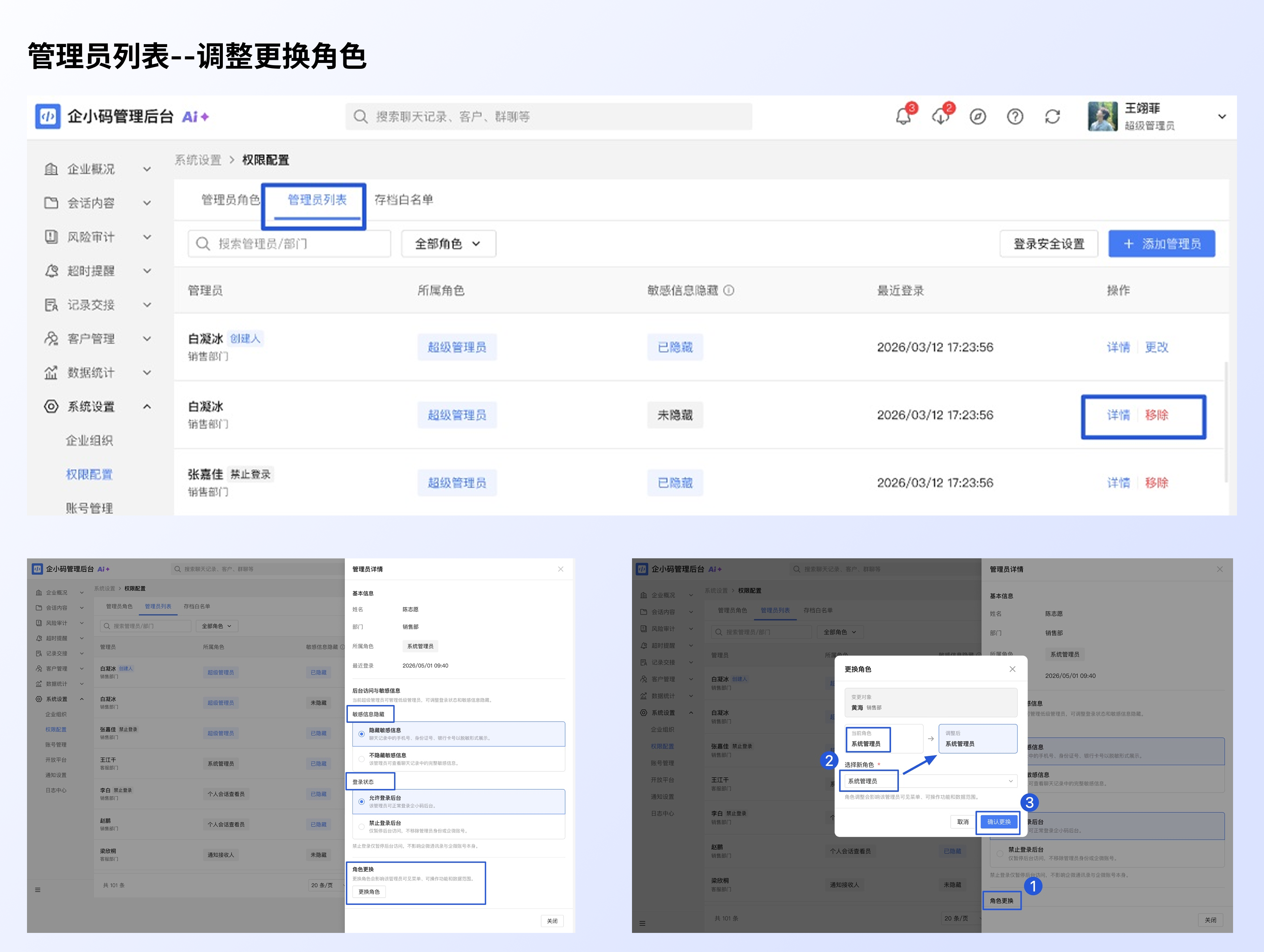The image size is (1264, 952).
Task: Click the info icon beside 敏感信息隐藏 column header
Action: tap(728, 290)
